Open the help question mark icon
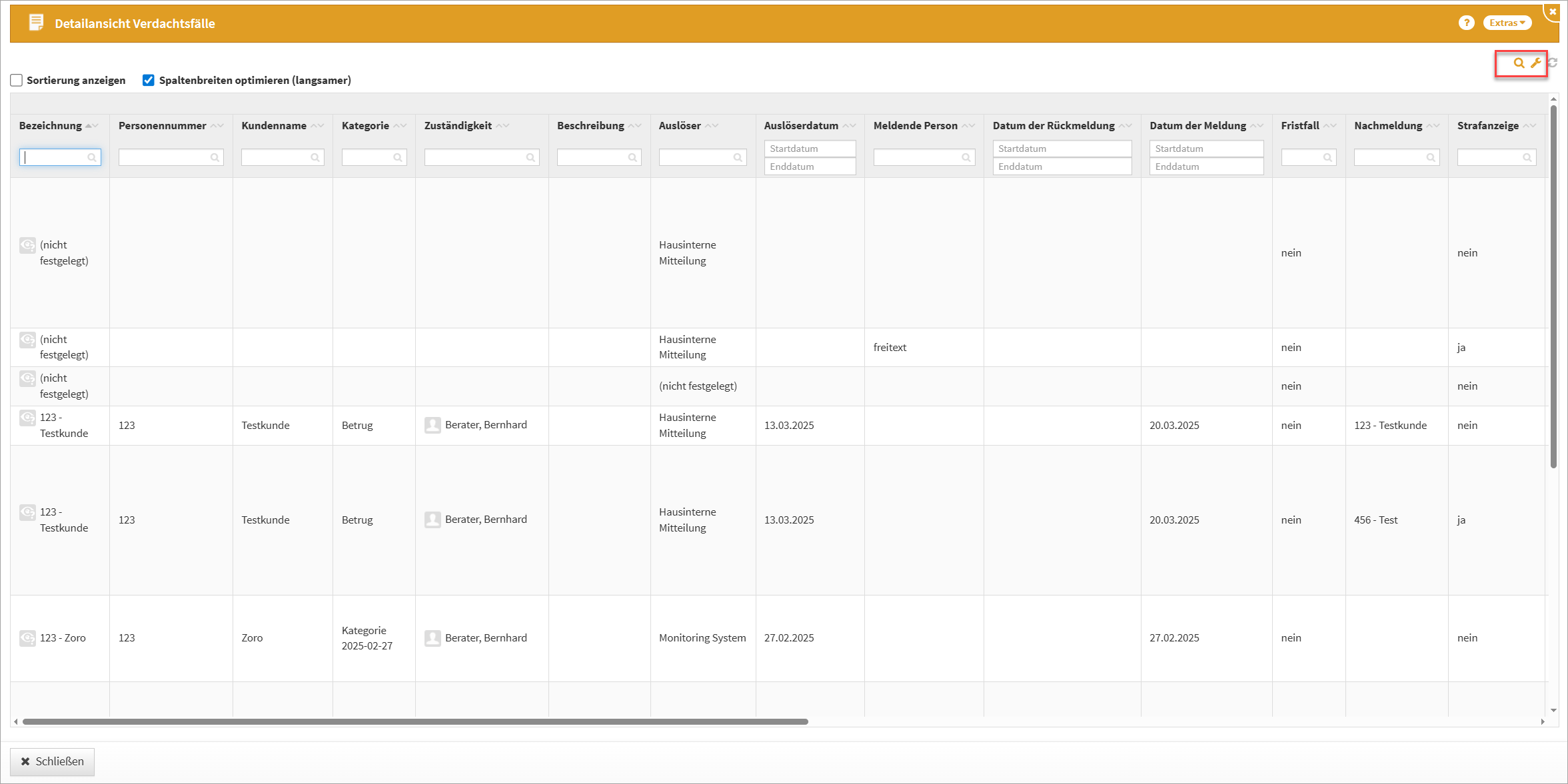 [x=1466, y=23]
